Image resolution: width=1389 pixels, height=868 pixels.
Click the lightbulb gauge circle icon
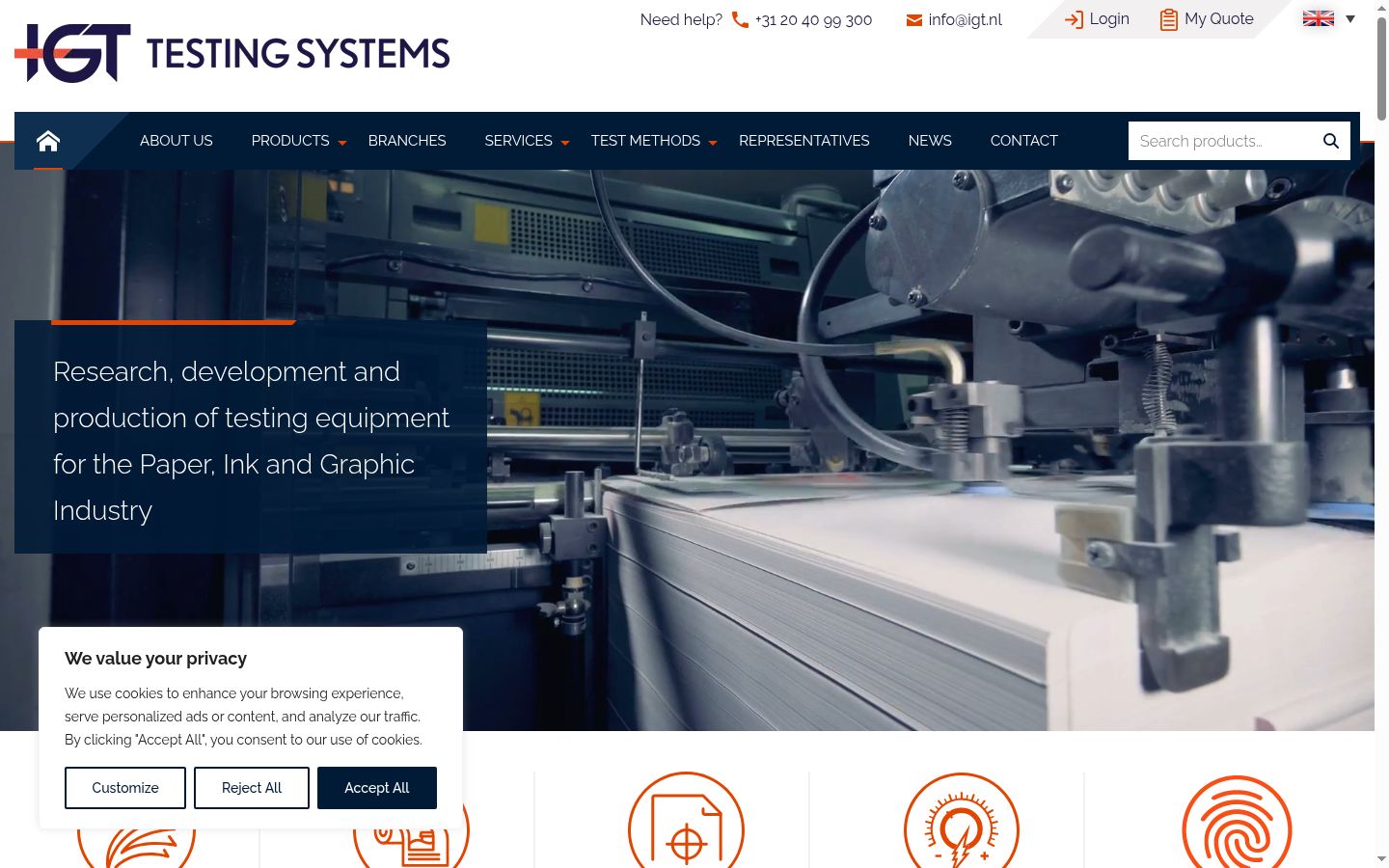click(x=962, y=820)
